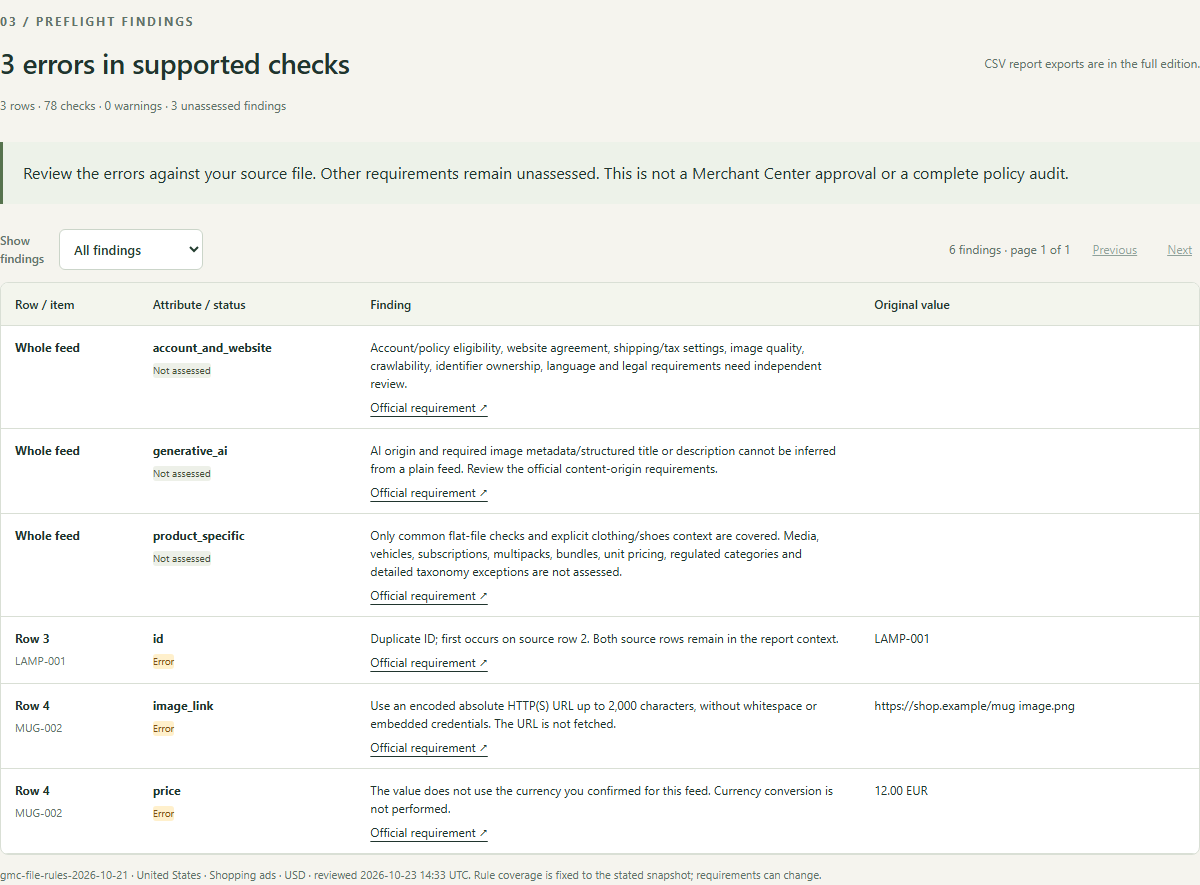Go to Next findings page
The height and width of the screenshot is (885, 1200).
coord(1179,250)
